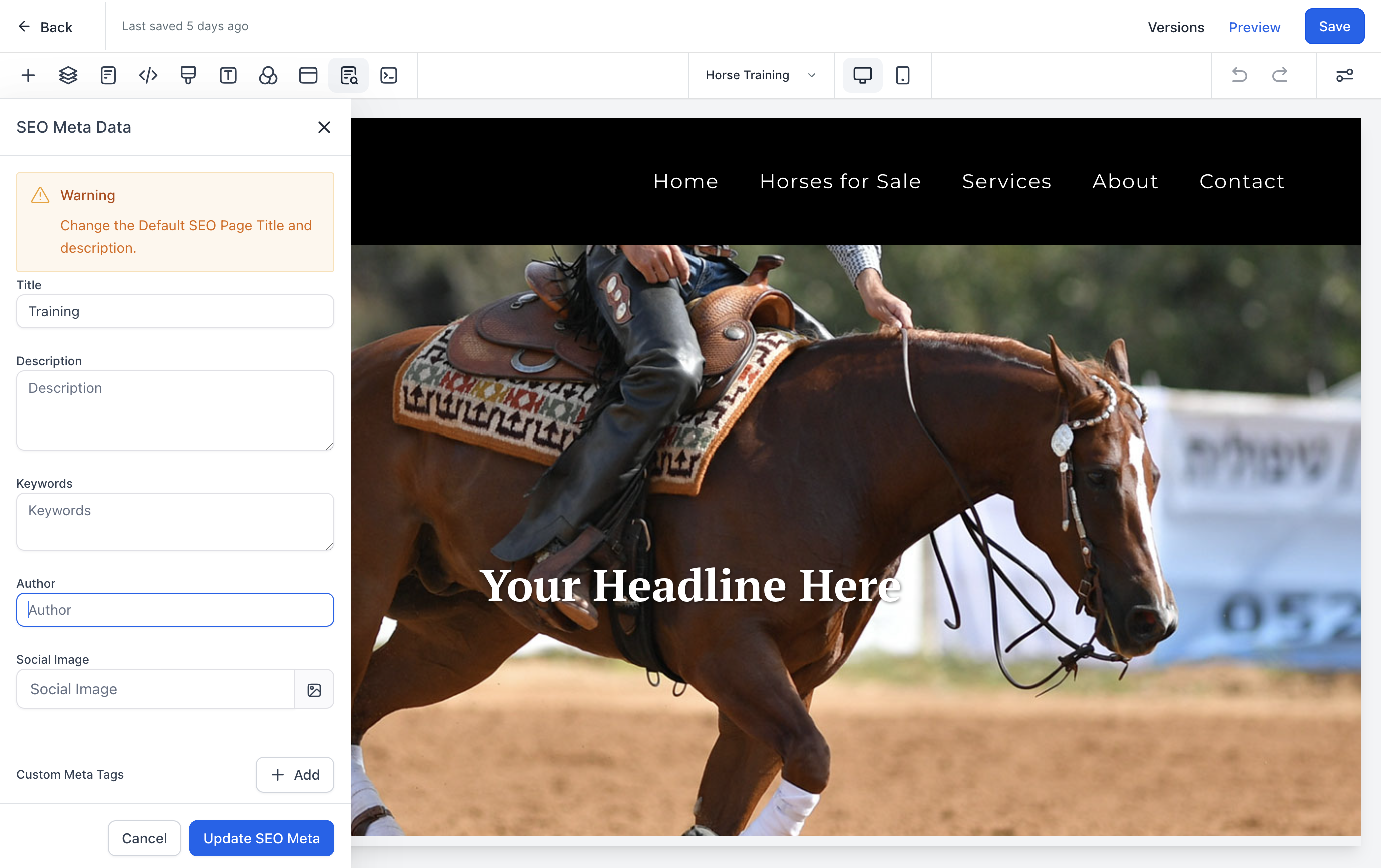The image size is (1381, 868).
Task: Click the Preview link
Action: (x=1254, y=27)
